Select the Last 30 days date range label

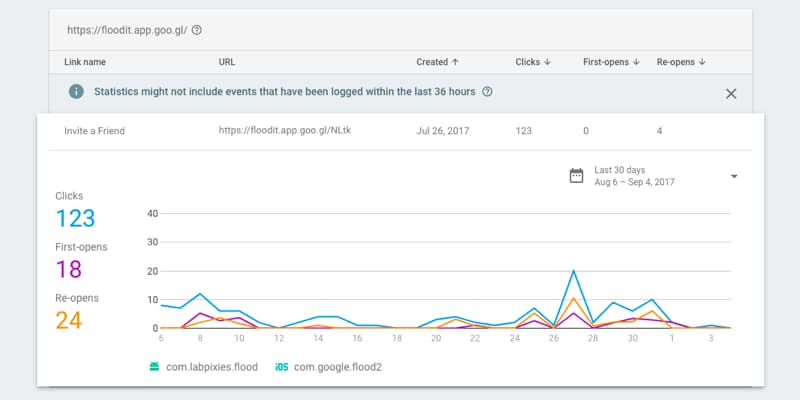pyautogui.click(x=620, y=170)
